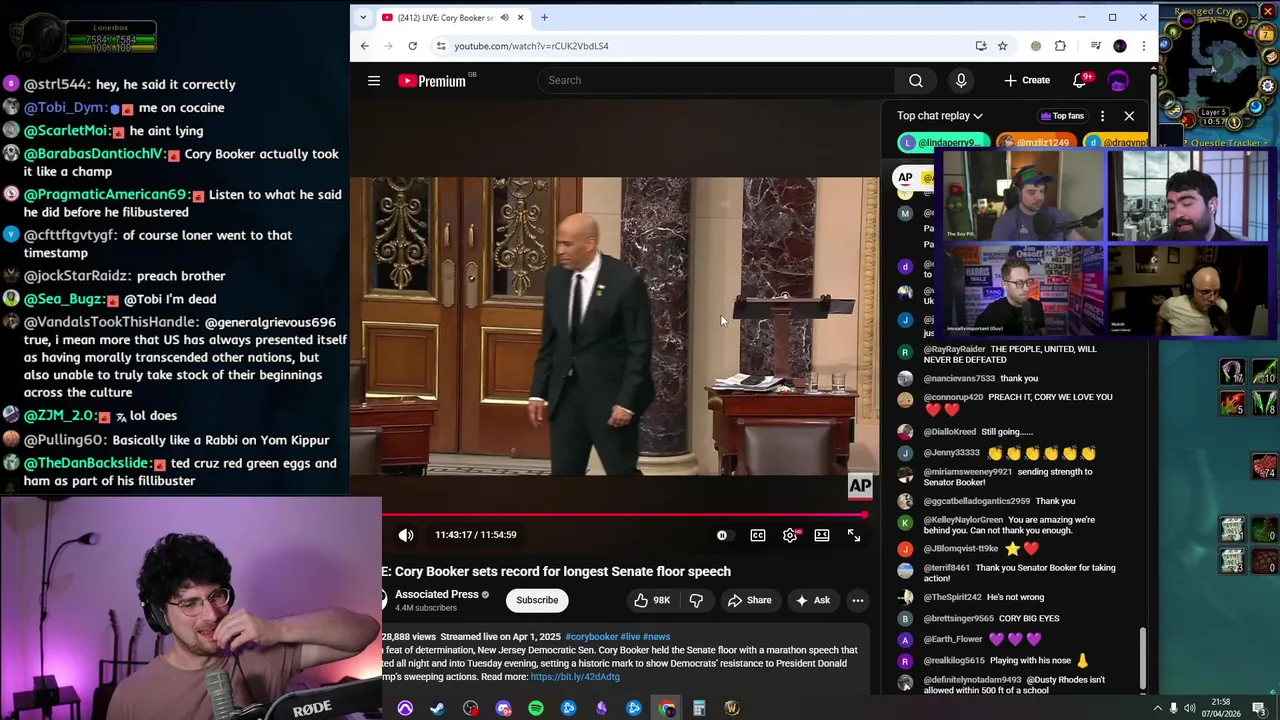Screen dimensions: 1280x720
Task: Close the live chat replay panel
Action: pos(1129,116)
